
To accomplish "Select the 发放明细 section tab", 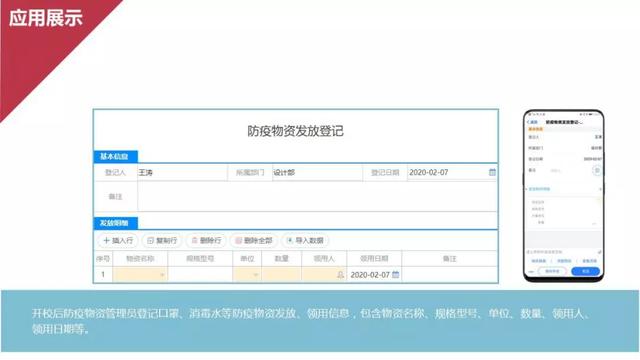I will pyautogui.click(x=115, y=223).
